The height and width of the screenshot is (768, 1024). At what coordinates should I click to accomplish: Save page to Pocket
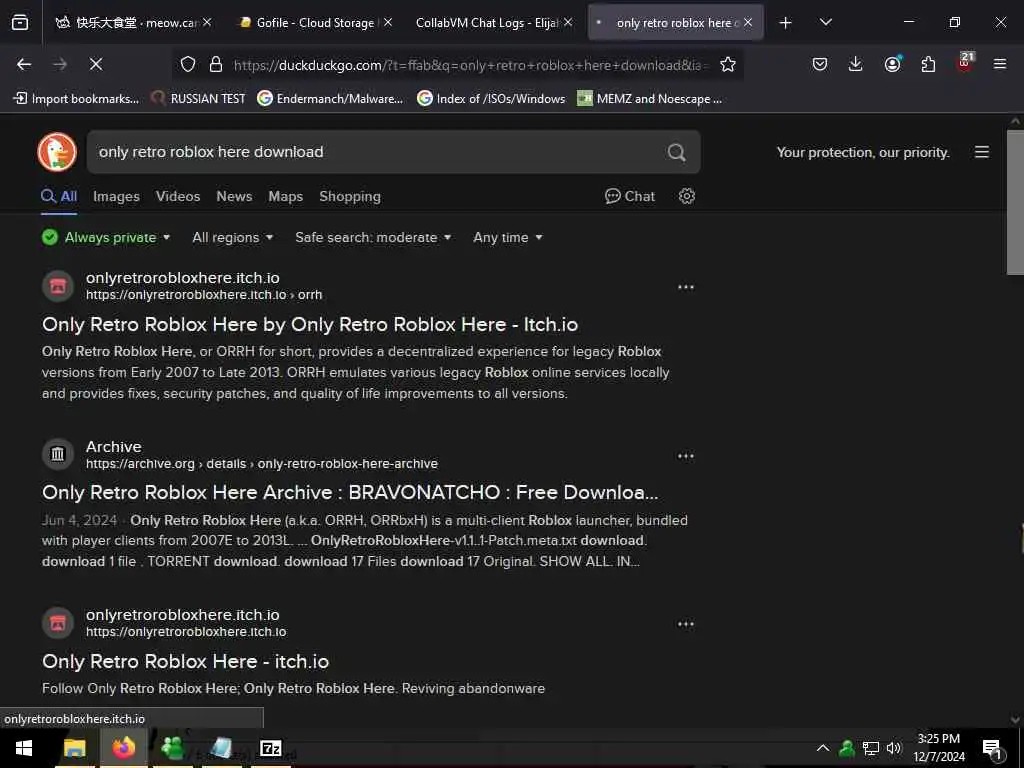820,64
